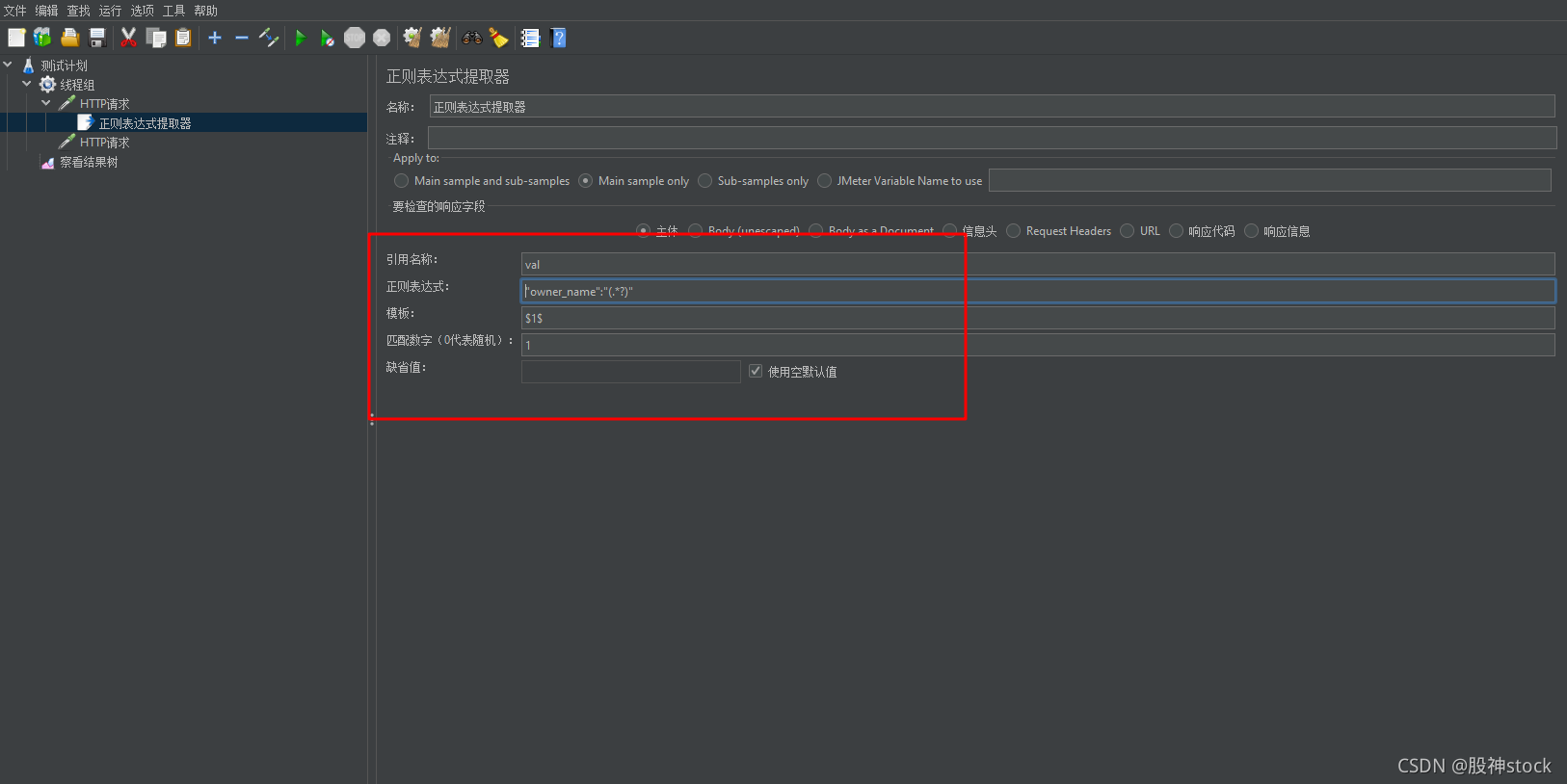Image resolution: width=1567 pixels, height=784 pixels.
Task: Select second HTTP请求 below the extractor
Action: (x=104, y=143)
